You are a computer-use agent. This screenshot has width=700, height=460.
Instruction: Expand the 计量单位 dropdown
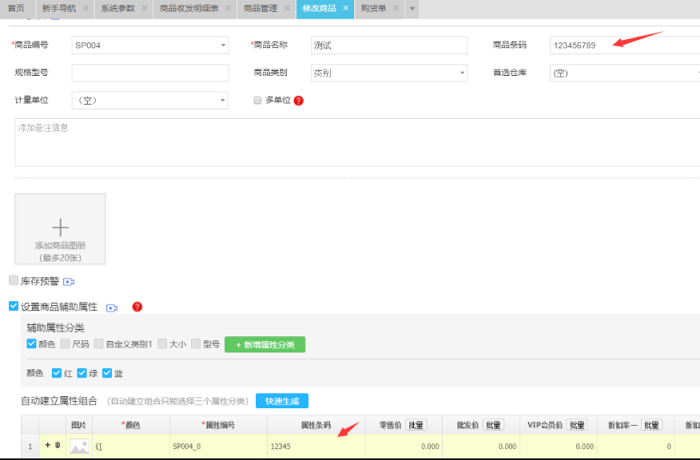pos(222,101)
